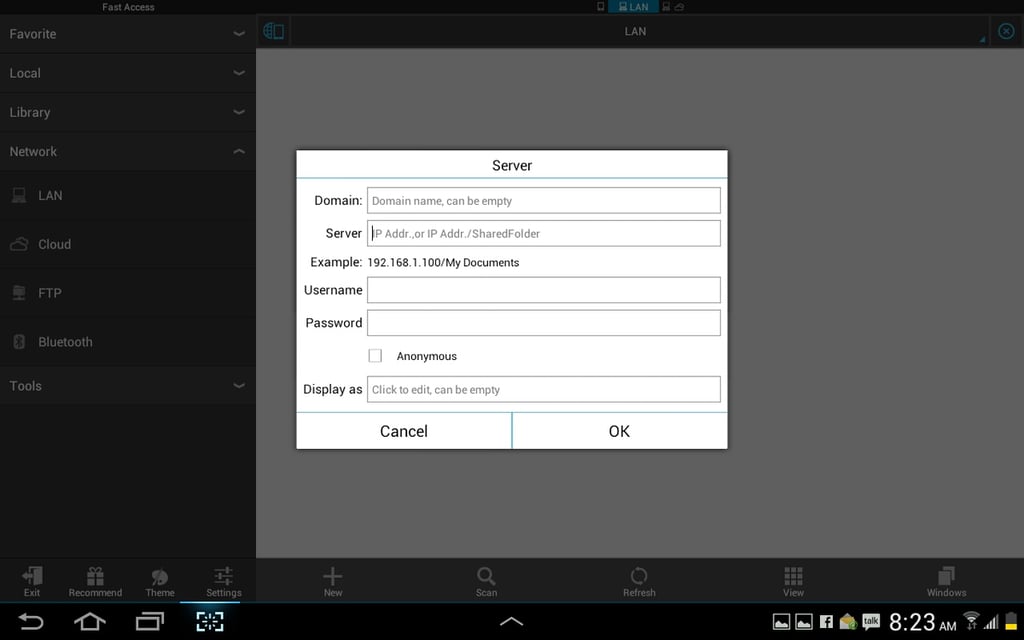This screenshot has height=640, width=1024.
Task: Tap the screenshot capture button
Action: click(210, 622)
